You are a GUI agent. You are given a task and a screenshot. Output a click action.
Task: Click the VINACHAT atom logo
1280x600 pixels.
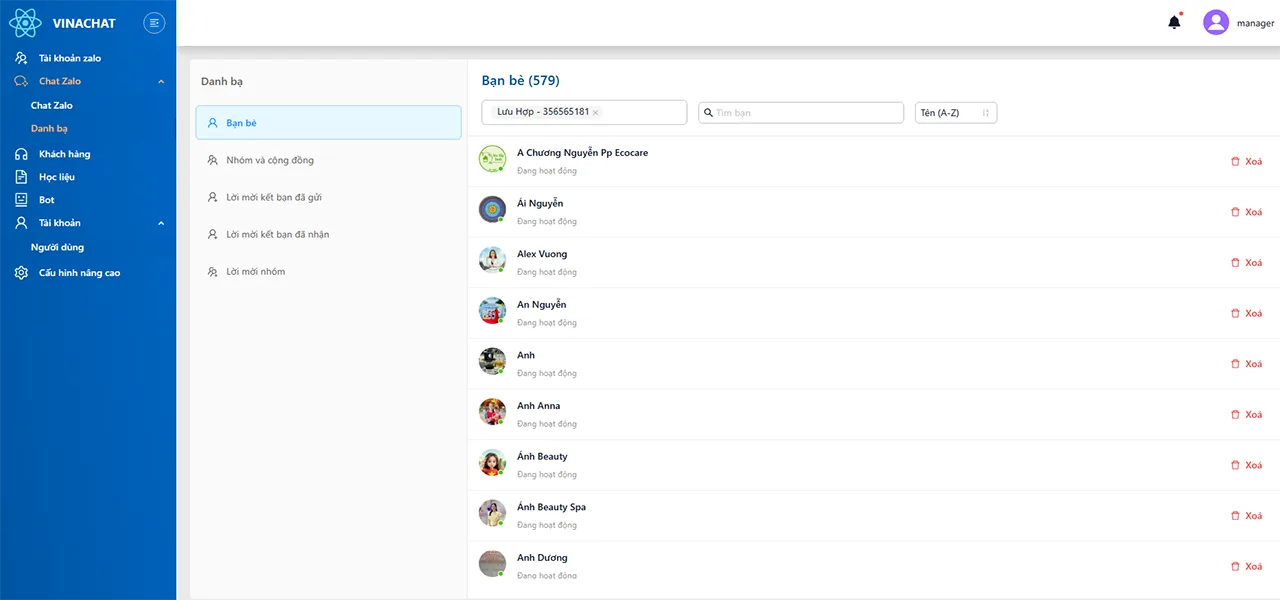click(25, 22)
